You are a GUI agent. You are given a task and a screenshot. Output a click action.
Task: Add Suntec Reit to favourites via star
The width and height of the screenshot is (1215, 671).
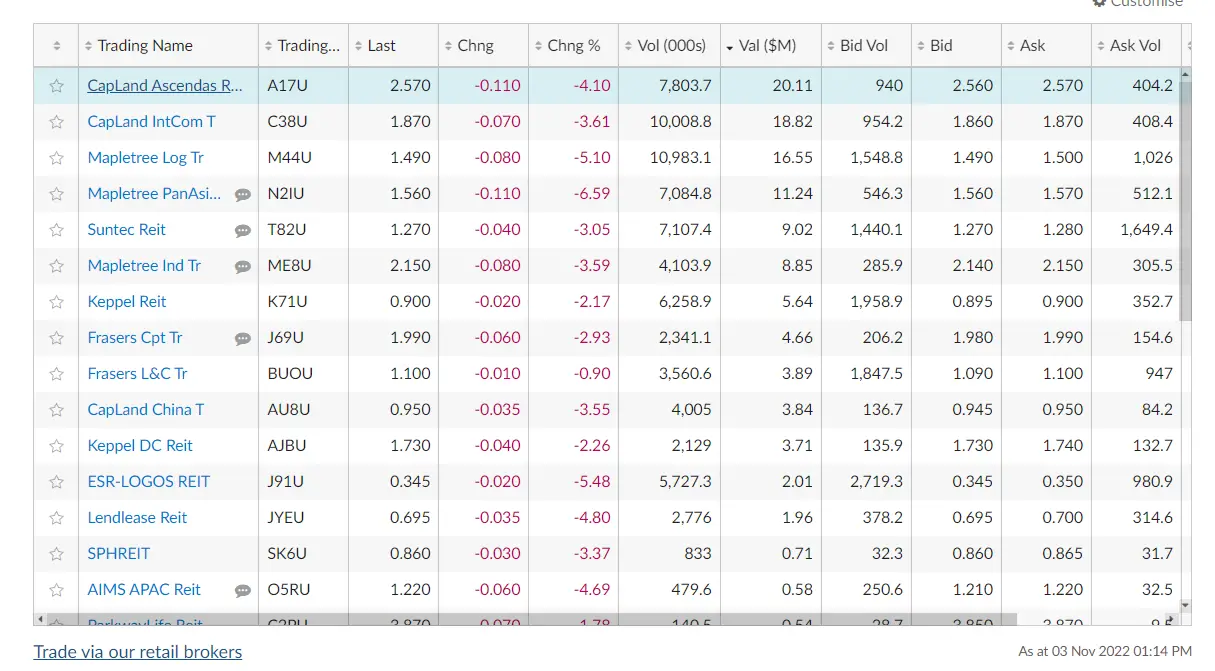56,230
